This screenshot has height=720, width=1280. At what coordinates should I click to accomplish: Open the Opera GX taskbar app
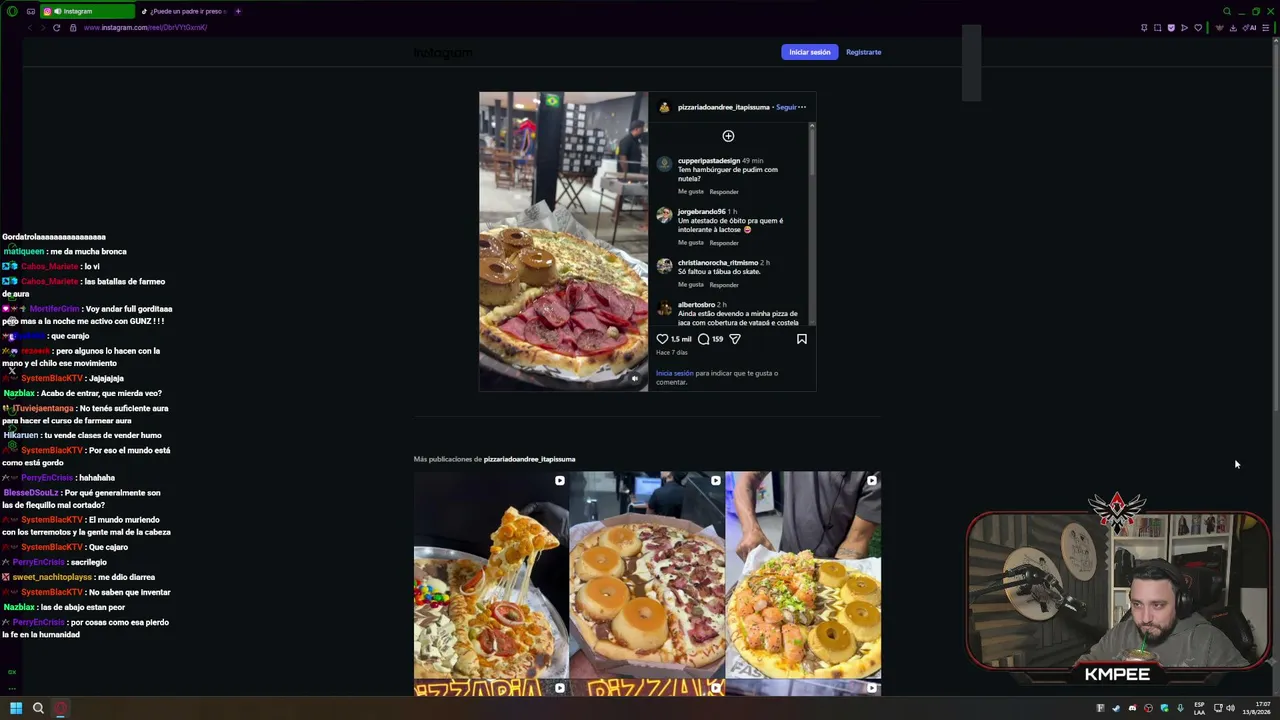point(60,708)
